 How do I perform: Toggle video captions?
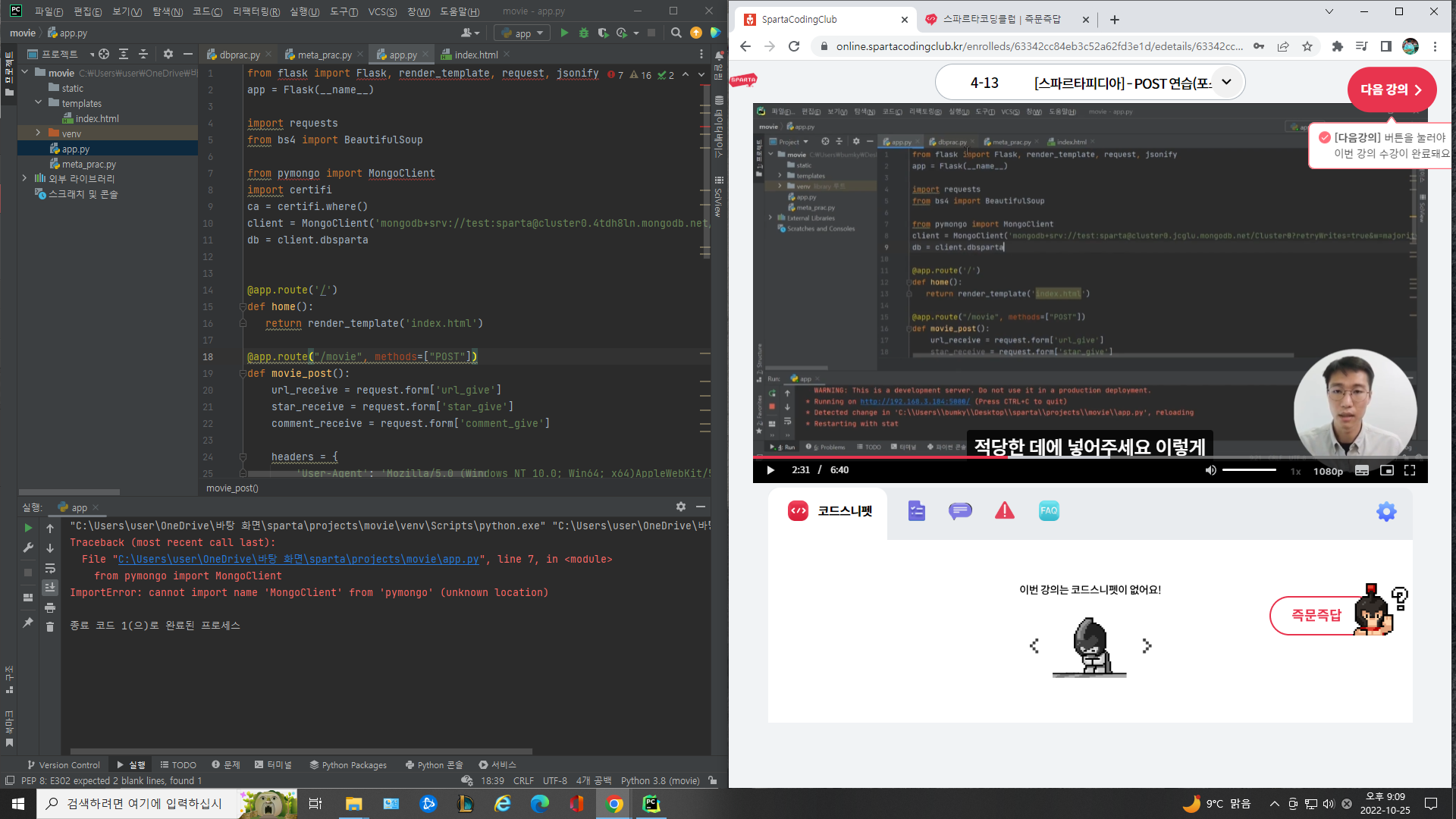(x=1362, y=470)
